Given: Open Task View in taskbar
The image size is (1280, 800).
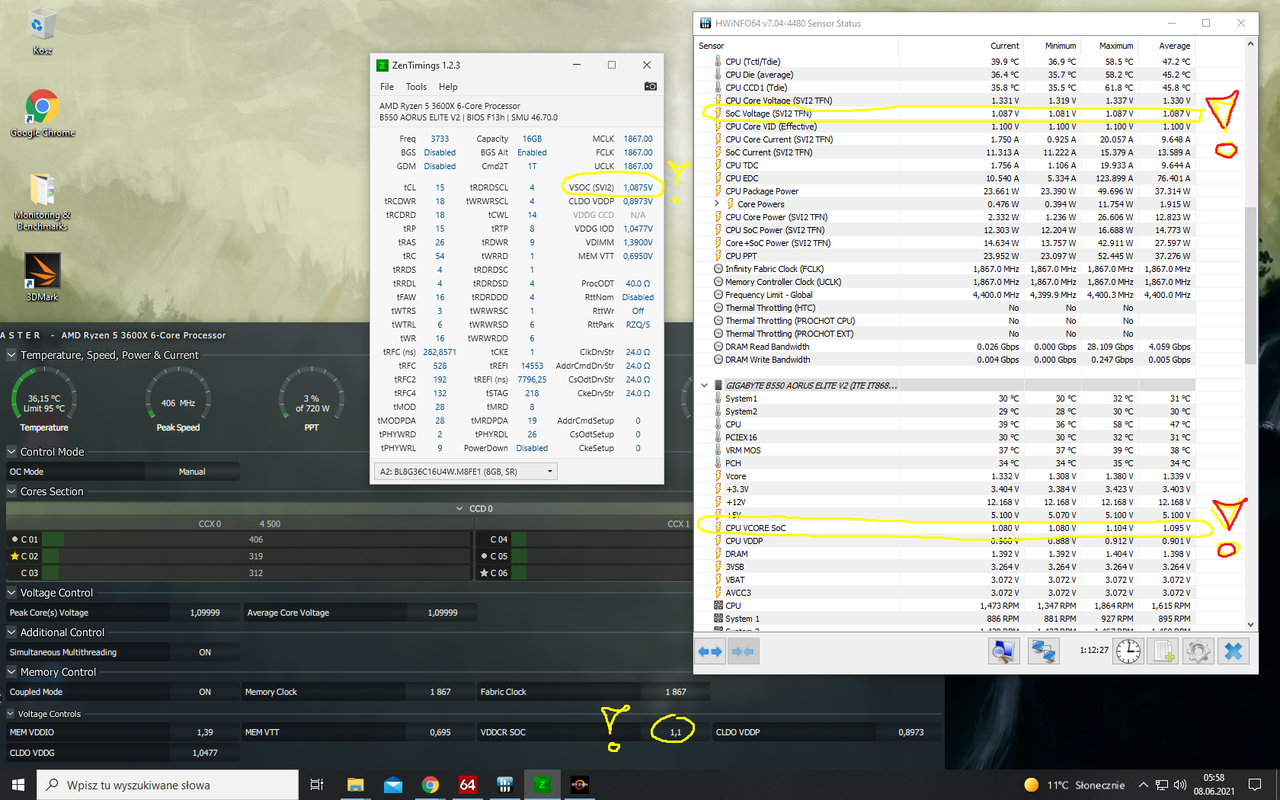Looking at the screenshot, I should (x=317, y=785).
